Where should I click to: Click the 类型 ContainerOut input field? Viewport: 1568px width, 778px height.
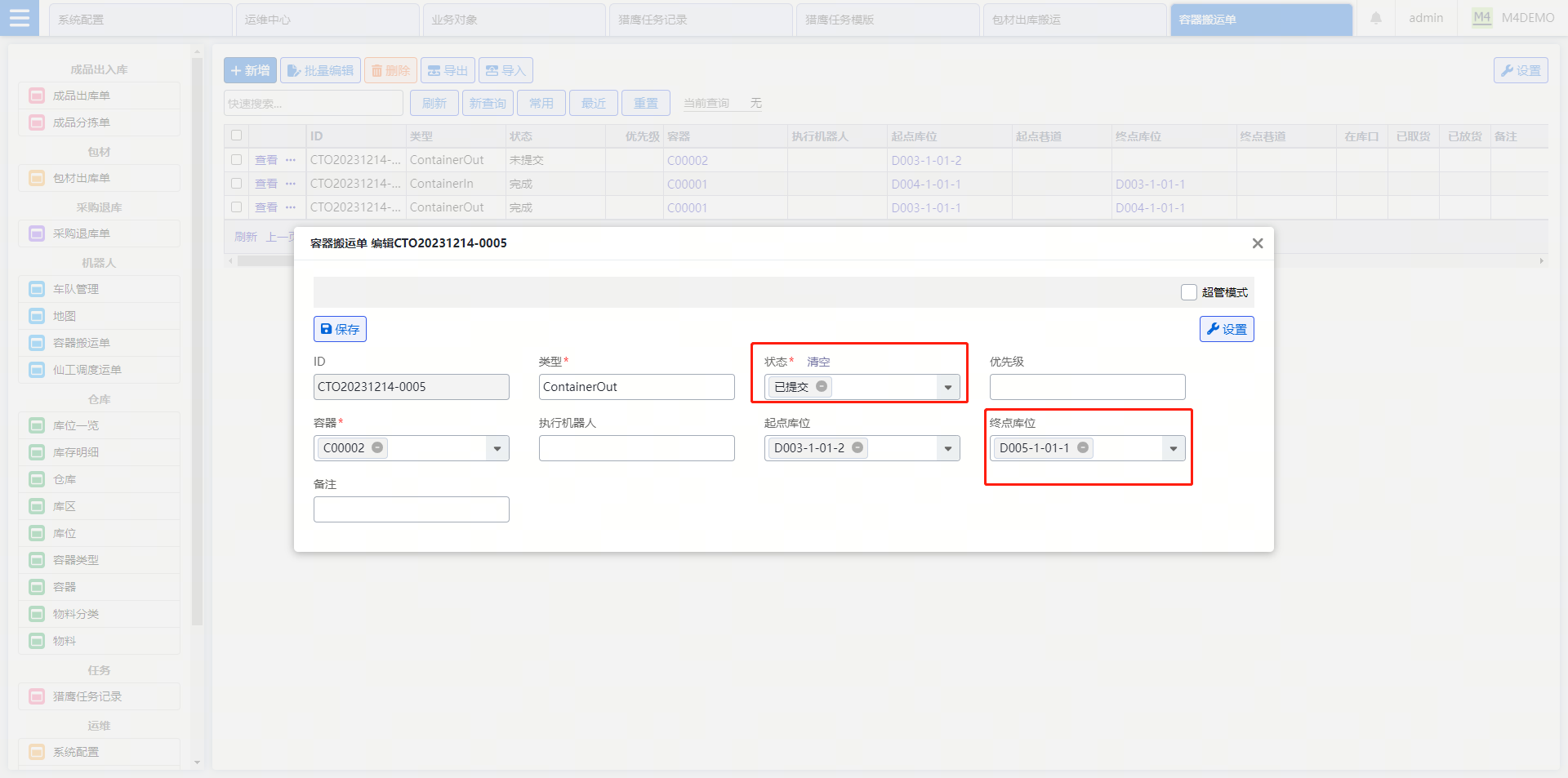pos(636,387)
